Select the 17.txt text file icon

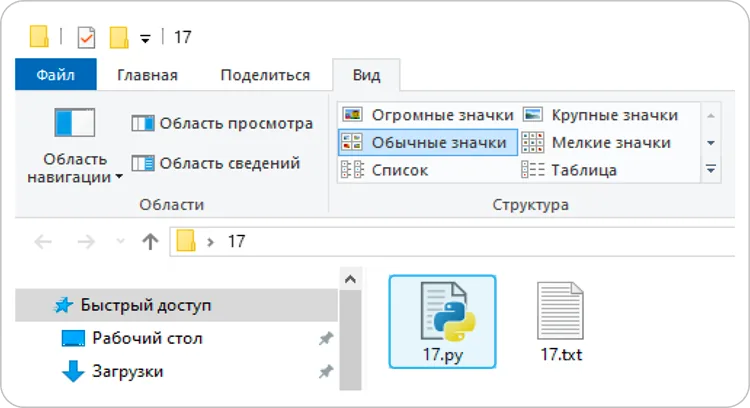(561, 321)
